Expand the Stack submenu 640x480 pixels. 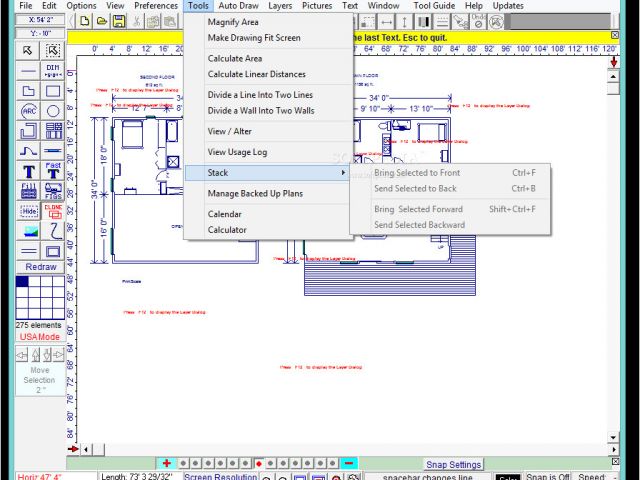tap(268, 173)
